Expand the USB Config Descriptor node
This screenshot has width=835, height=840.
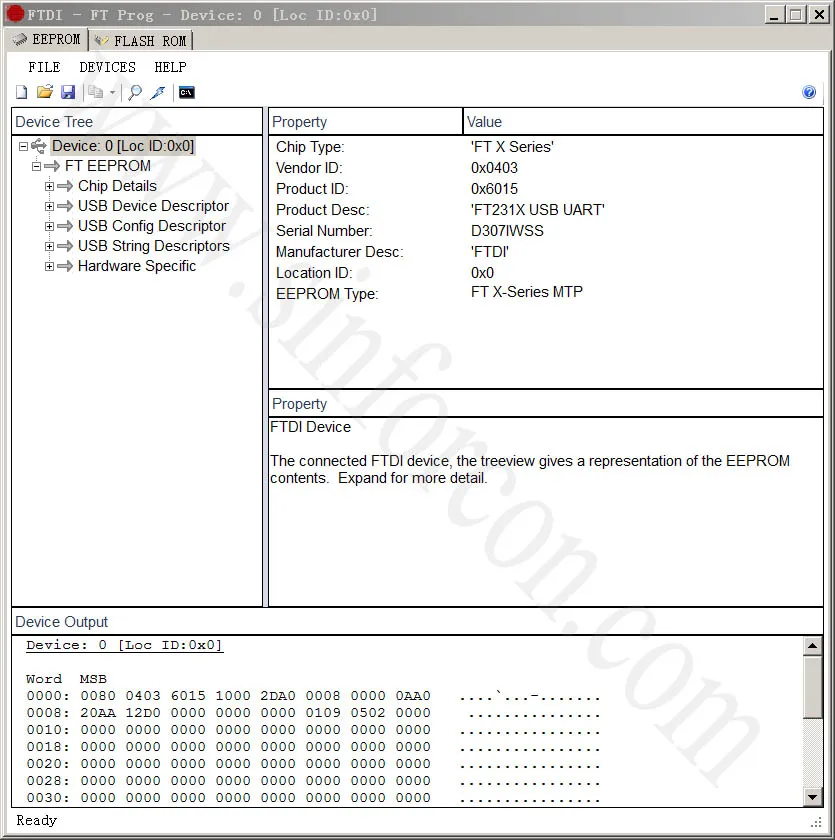click(49, 226)
